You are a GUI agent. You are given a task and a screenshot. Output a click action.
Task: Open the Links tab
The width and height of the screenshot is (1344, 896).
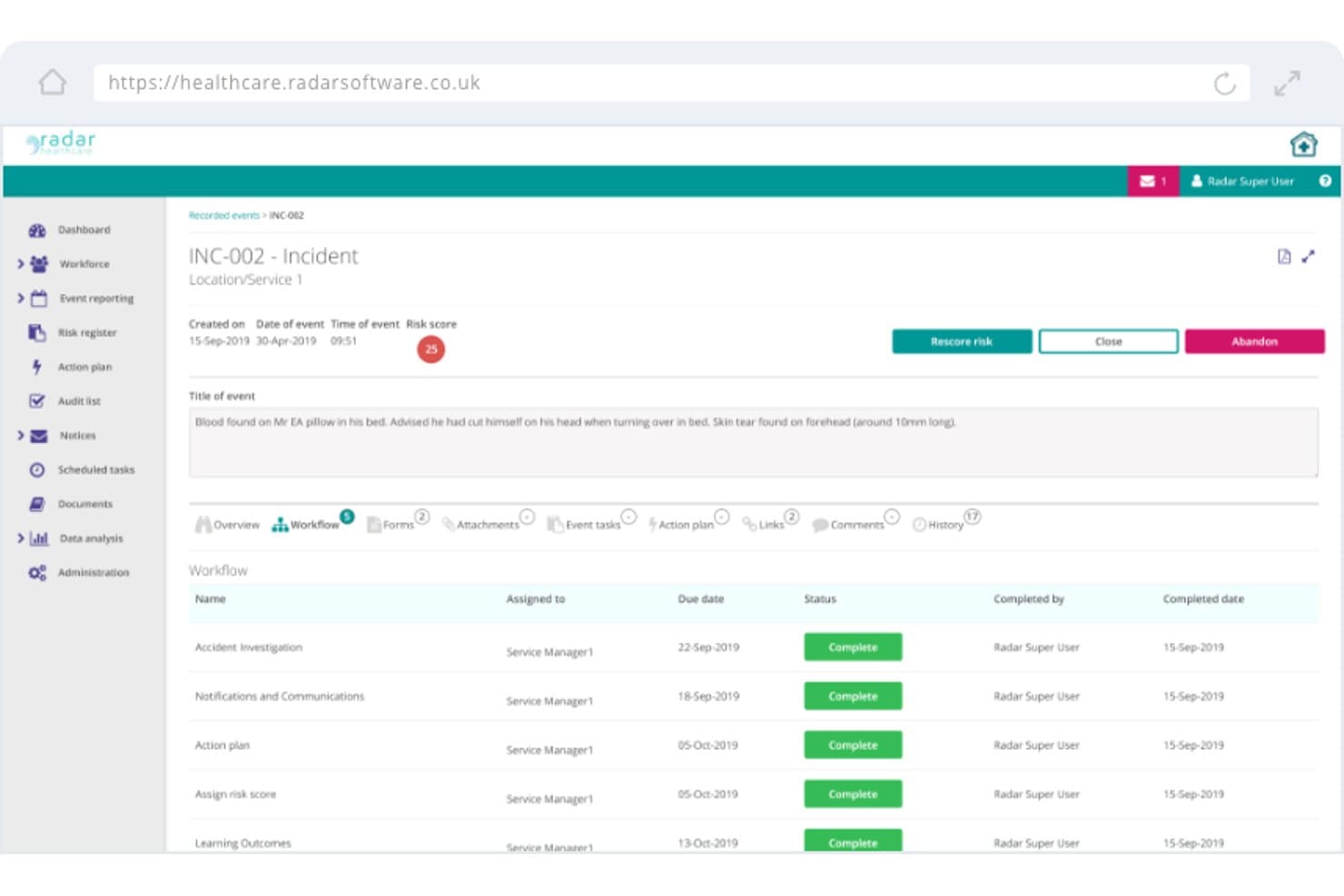(x=770, y=523)
